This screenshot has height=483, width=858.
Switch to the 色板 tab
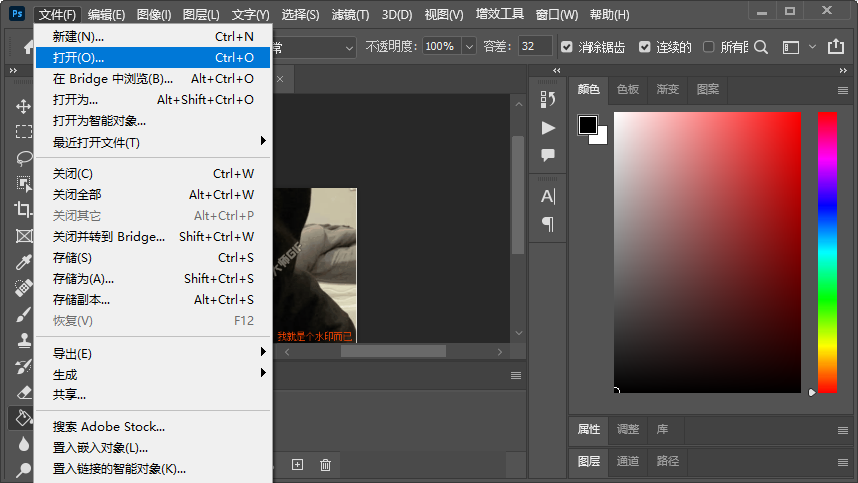click(x=627, y=89)
